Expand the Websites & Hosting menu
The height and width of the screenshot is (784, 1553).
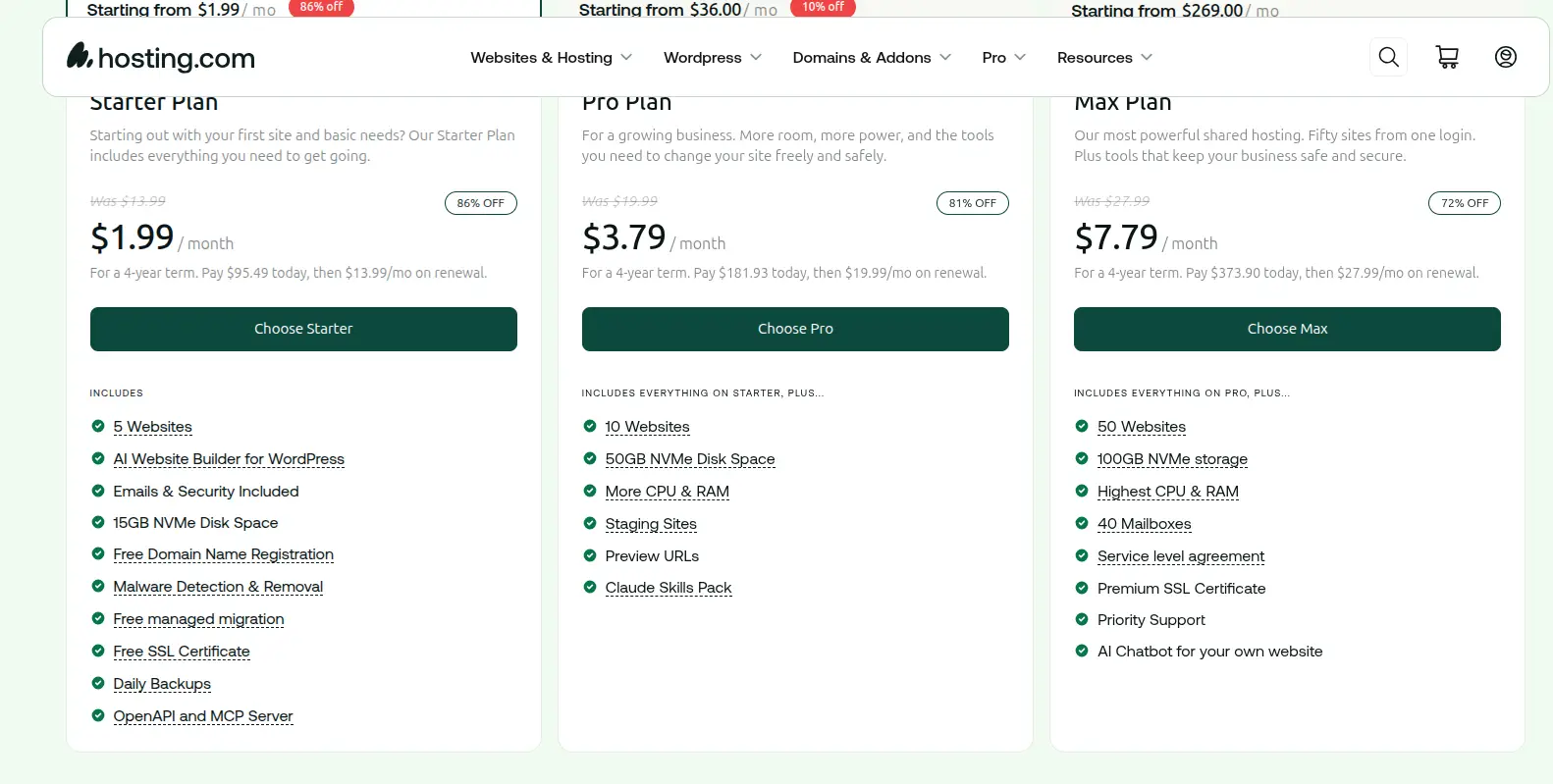click(551, 57)
